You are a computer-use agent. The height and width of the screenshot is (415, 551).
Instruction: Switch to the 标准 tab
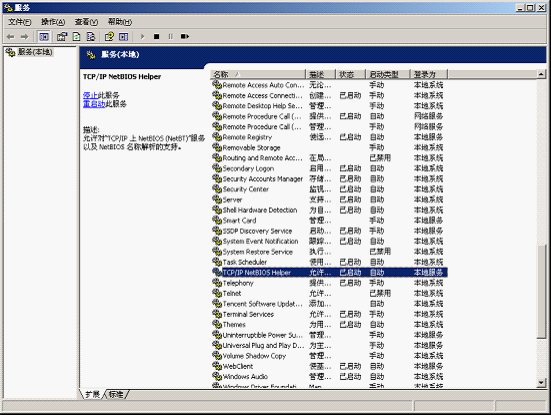pyautogui.click(x=116, y=395)
